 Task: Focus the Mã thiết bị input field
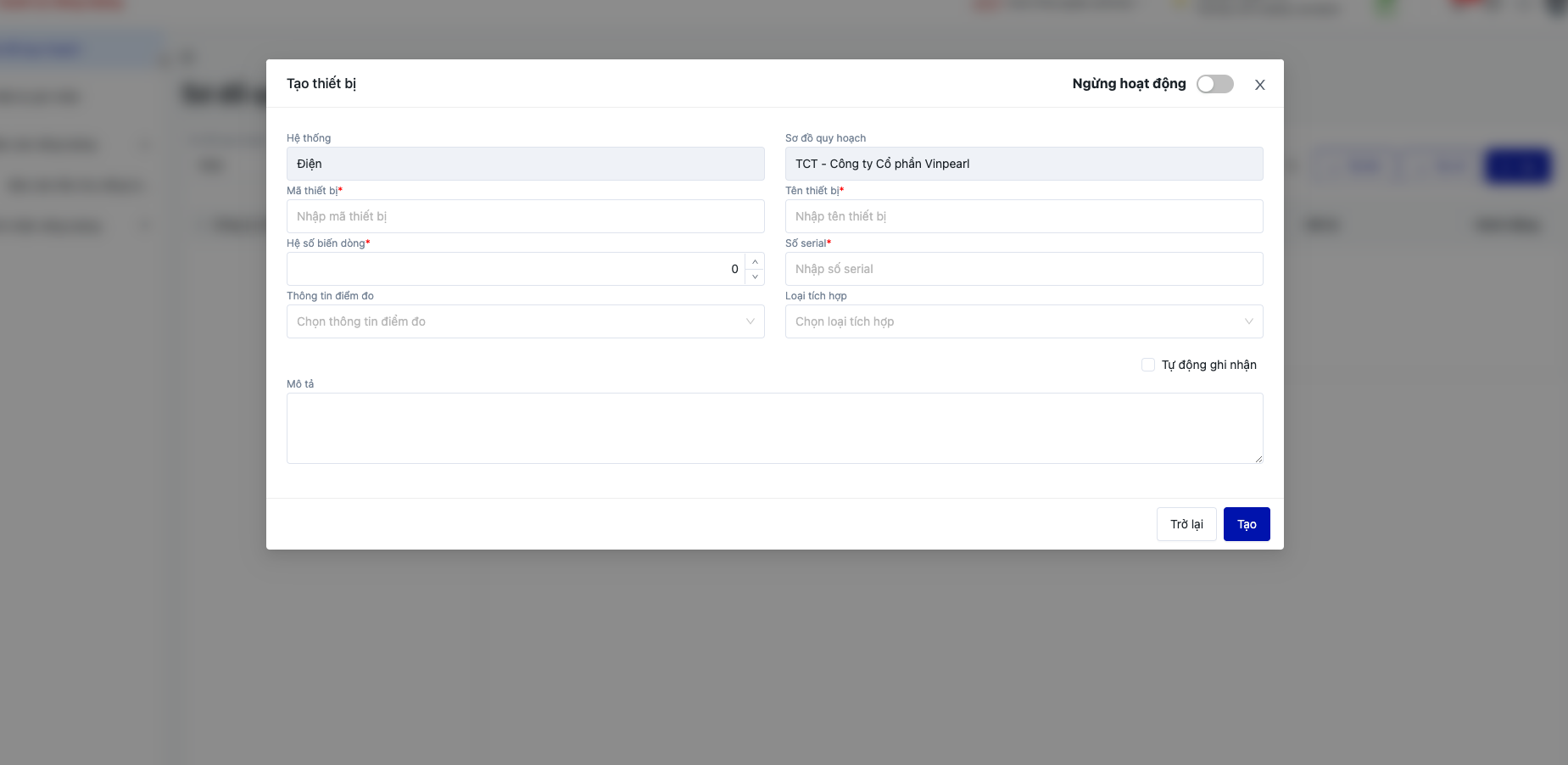[x=526, y=216]
